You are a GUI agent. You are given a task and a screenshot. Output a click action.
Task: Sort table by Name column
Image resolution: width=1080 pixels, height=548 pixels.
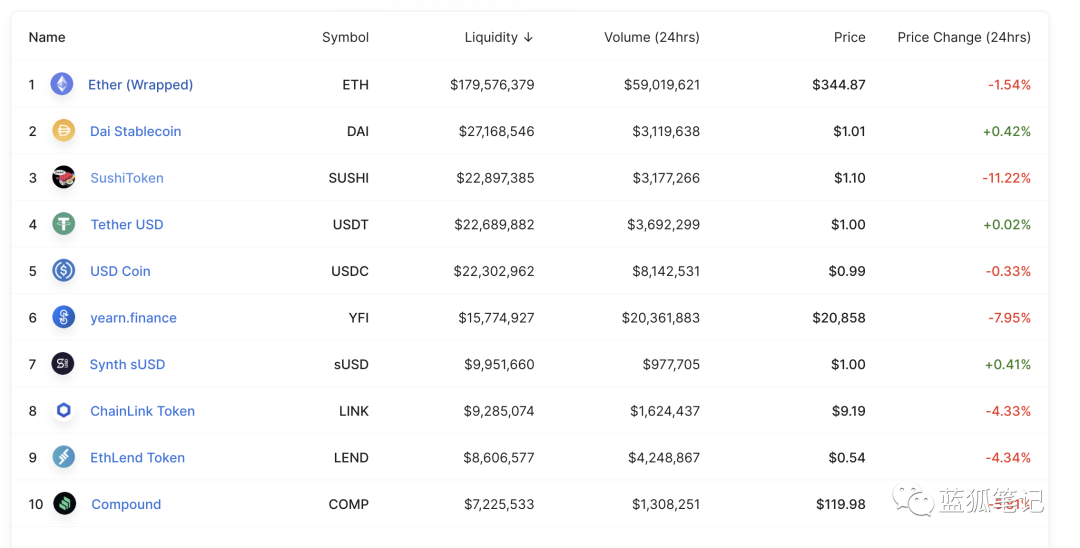(x=47, y=37)
